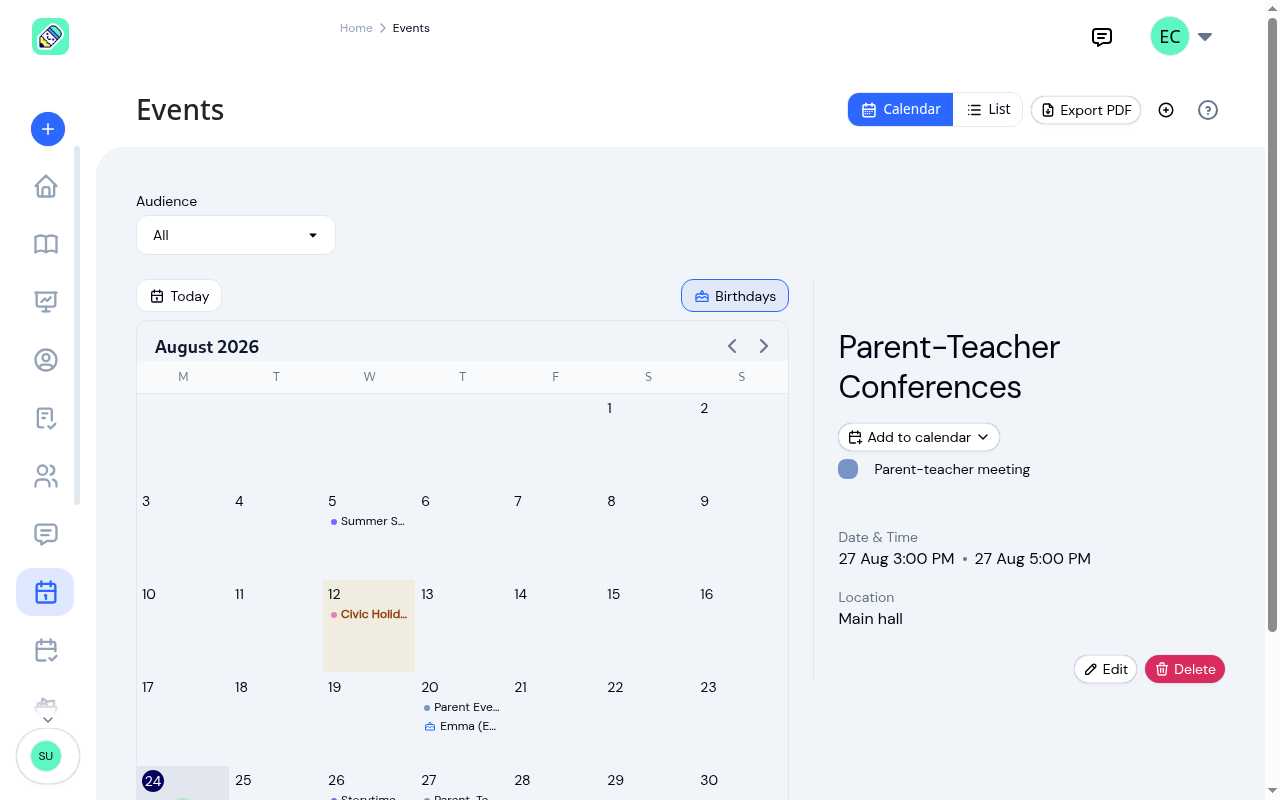The height and width of the screenshot is (800, 1280).
Task: Open the Civic Holiday event on August 12
Action: 368,614
